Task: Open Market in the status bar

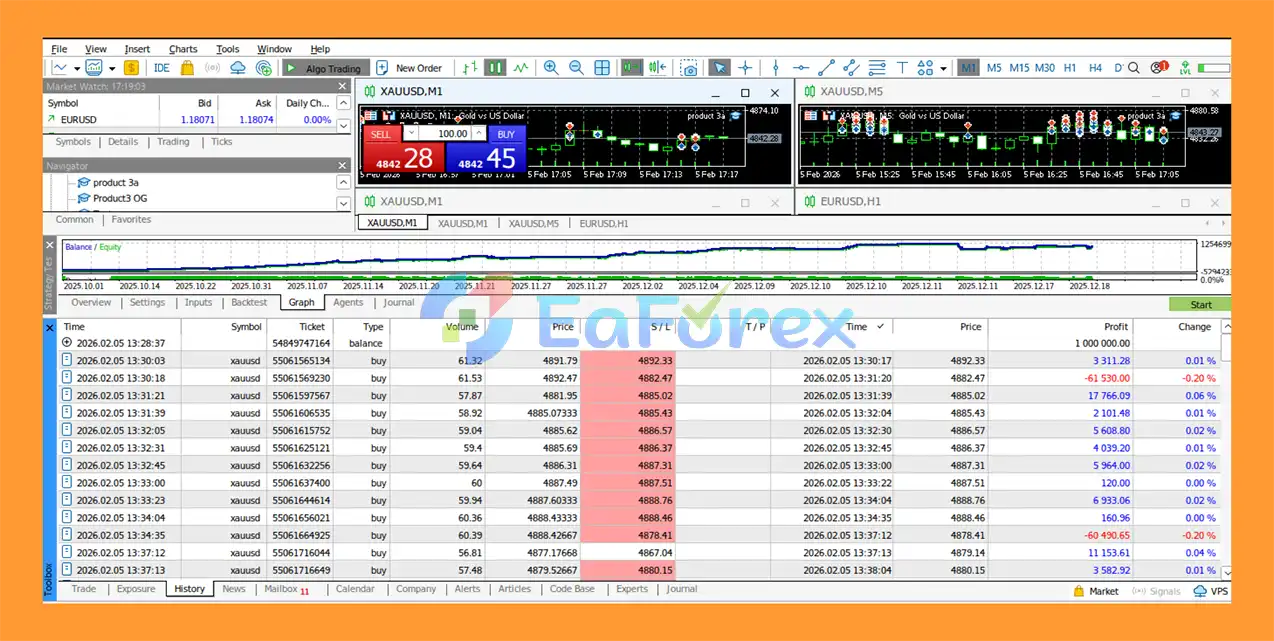Action: (1095, 591)
